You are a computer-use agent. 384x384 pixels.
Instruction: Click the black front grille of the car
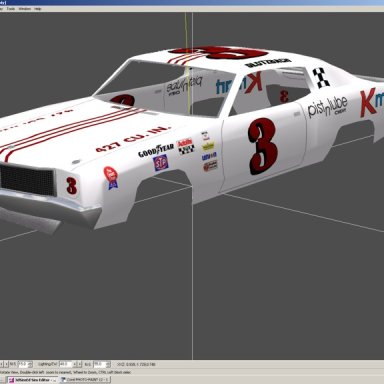pos(27,180)
